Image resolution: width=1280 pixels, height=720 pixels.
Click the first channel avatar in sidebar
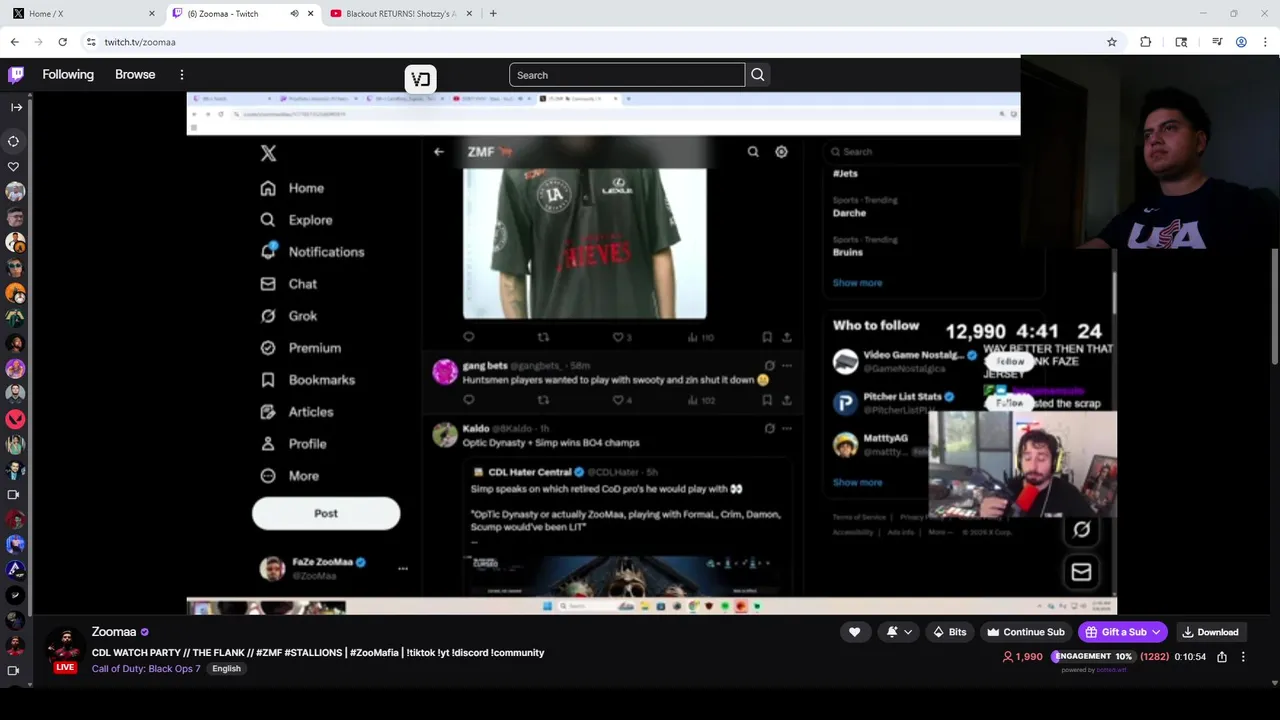coord(14,192)
